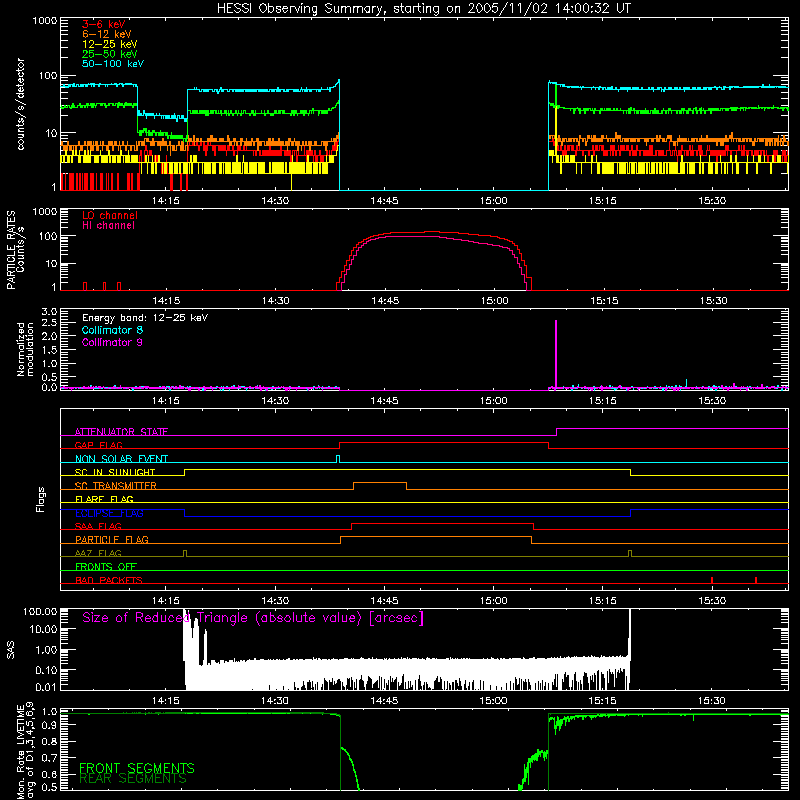Select the 50-100 keV legend label
The height and width of the screenshot is (800, 800).
113,64
